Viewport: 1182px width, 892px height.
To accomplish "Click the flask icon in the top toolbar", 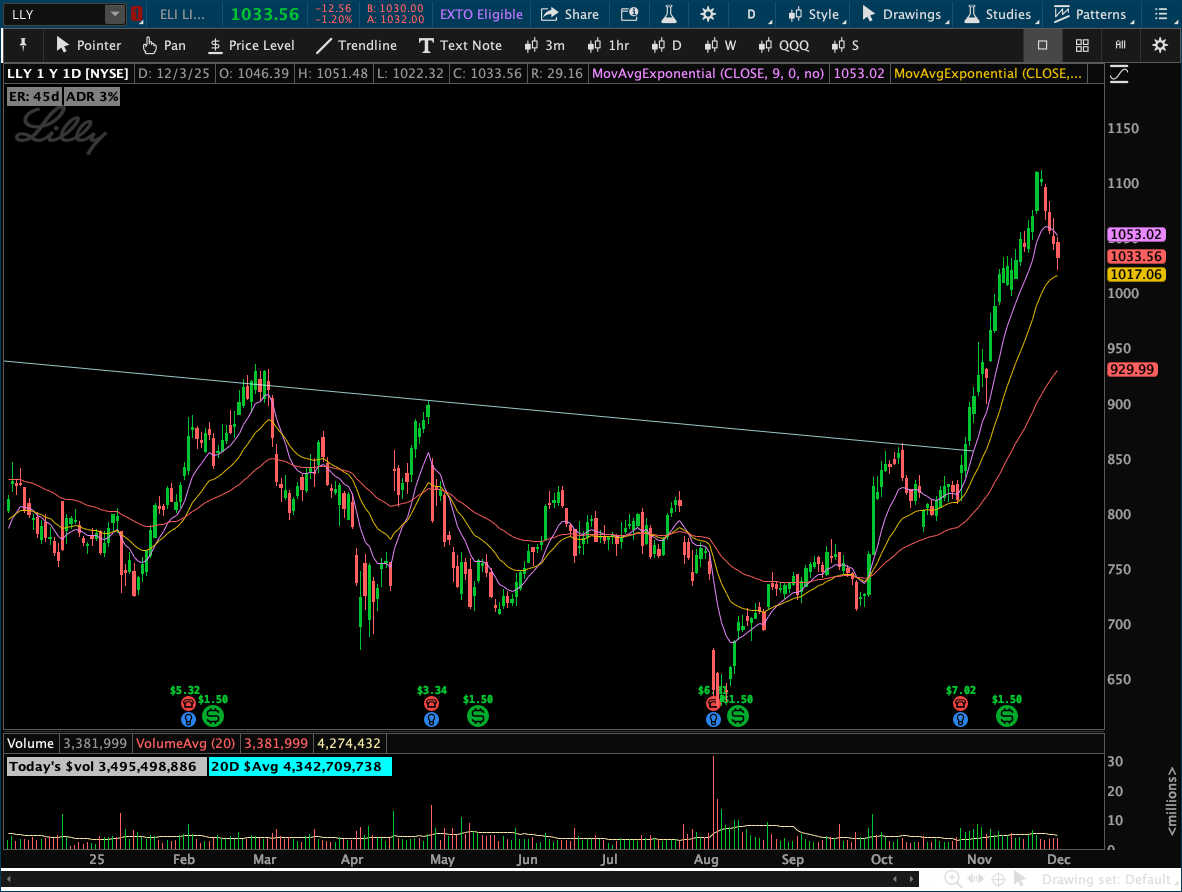I will pyautogui.click(x=669, y=14).
